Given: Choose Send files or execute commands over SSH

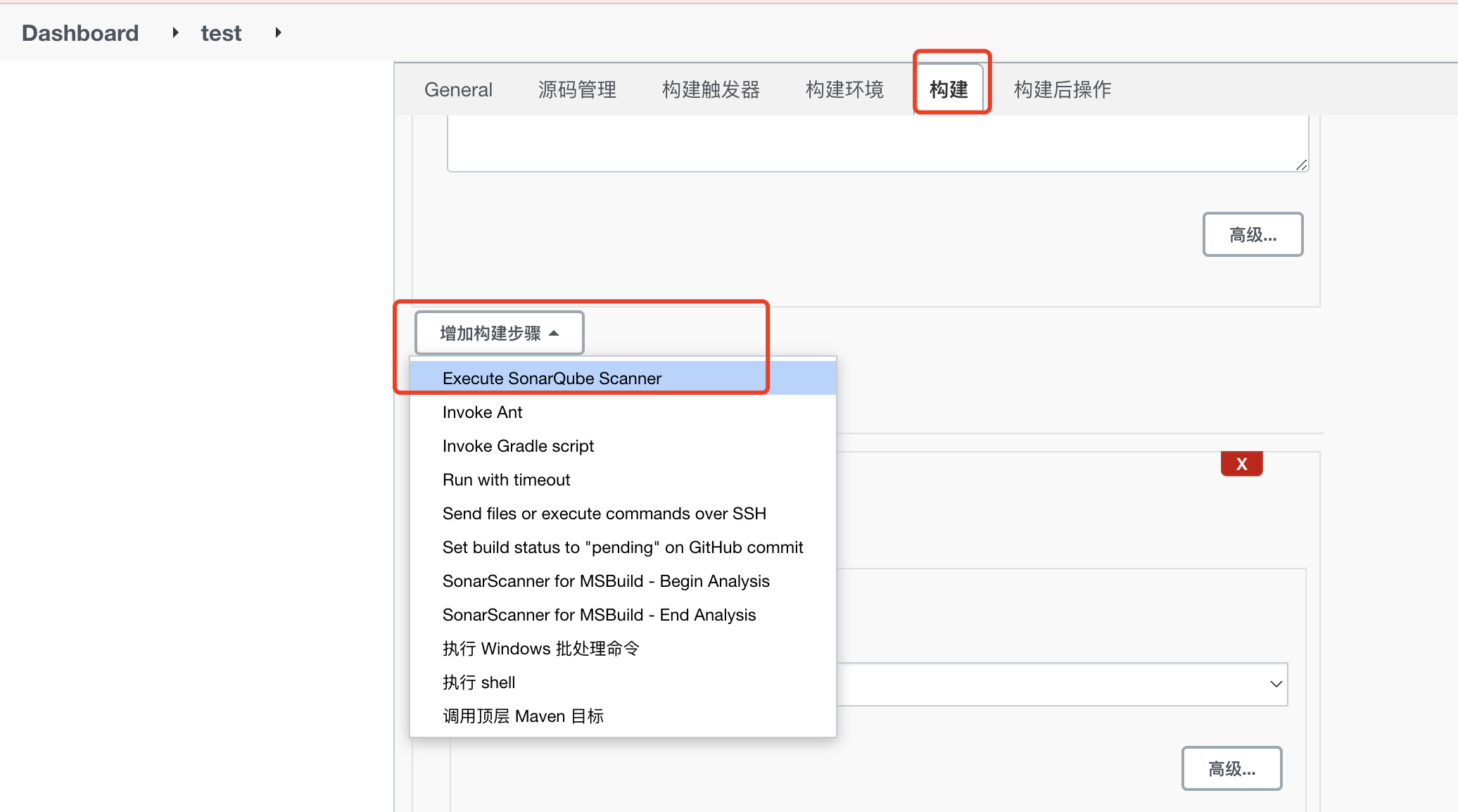Looking at the screenshot, I should pyautogui.click(x=604, y=514).
